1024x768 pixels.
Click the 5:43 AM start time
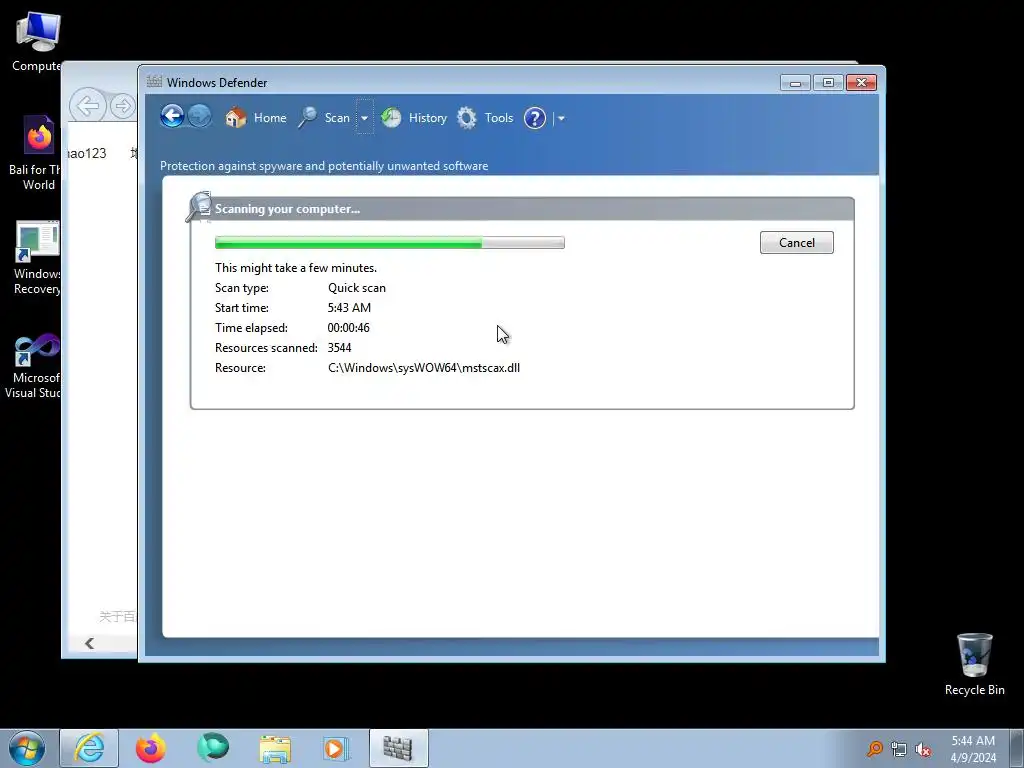pos(349,308)
